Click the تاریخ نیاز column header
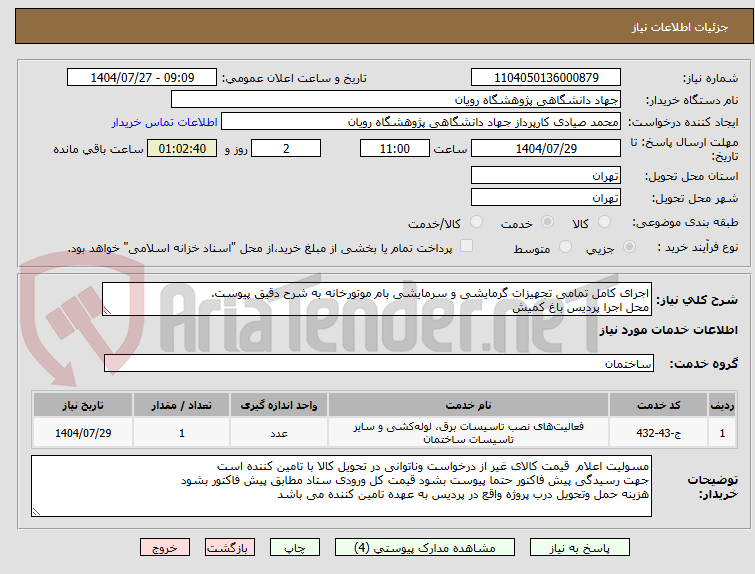Image resolution: width=755 pixels, height=574 pixels. click(83, 405)
